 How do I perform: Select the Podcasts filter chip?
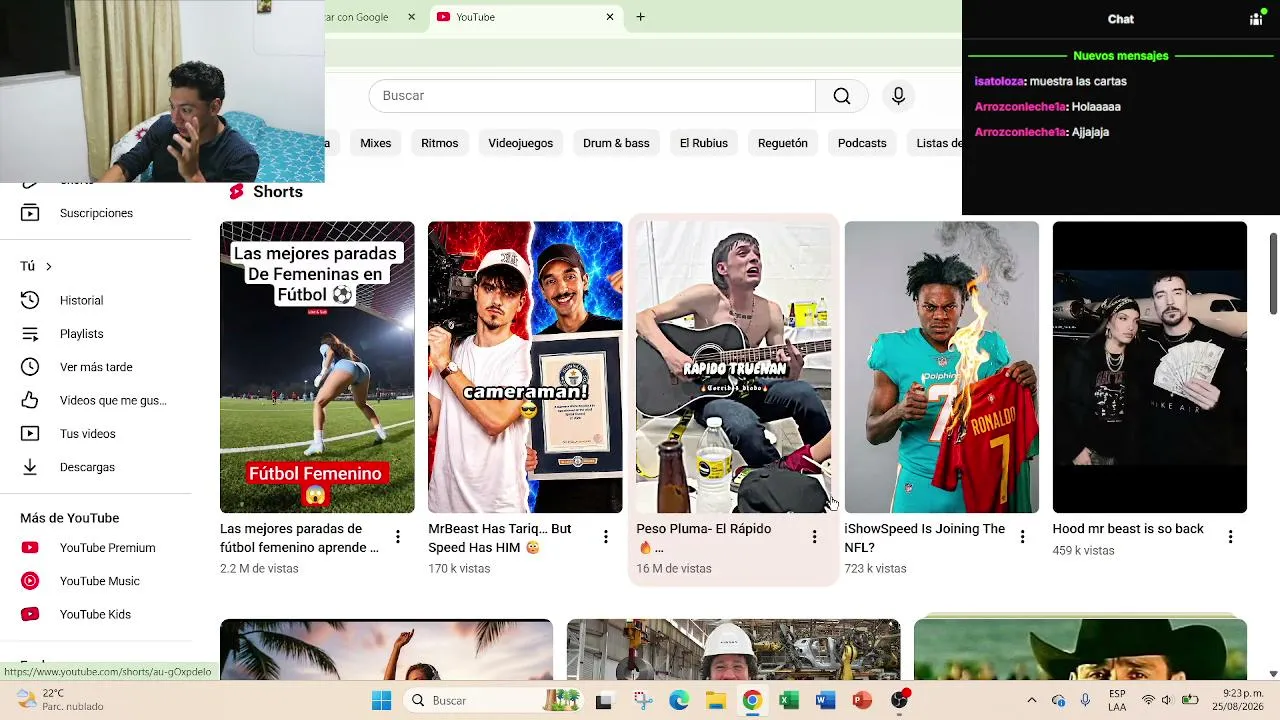(862, 143)
